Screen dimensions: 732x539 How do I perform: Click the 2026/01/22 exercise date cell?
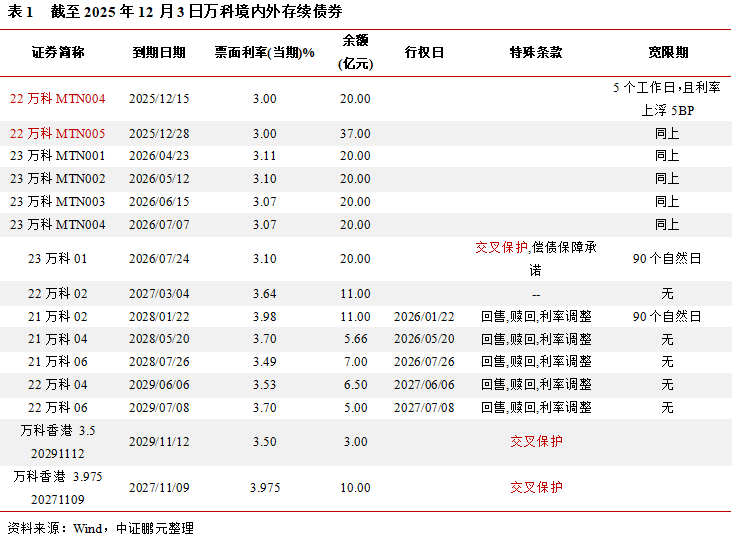coord(424,316)
